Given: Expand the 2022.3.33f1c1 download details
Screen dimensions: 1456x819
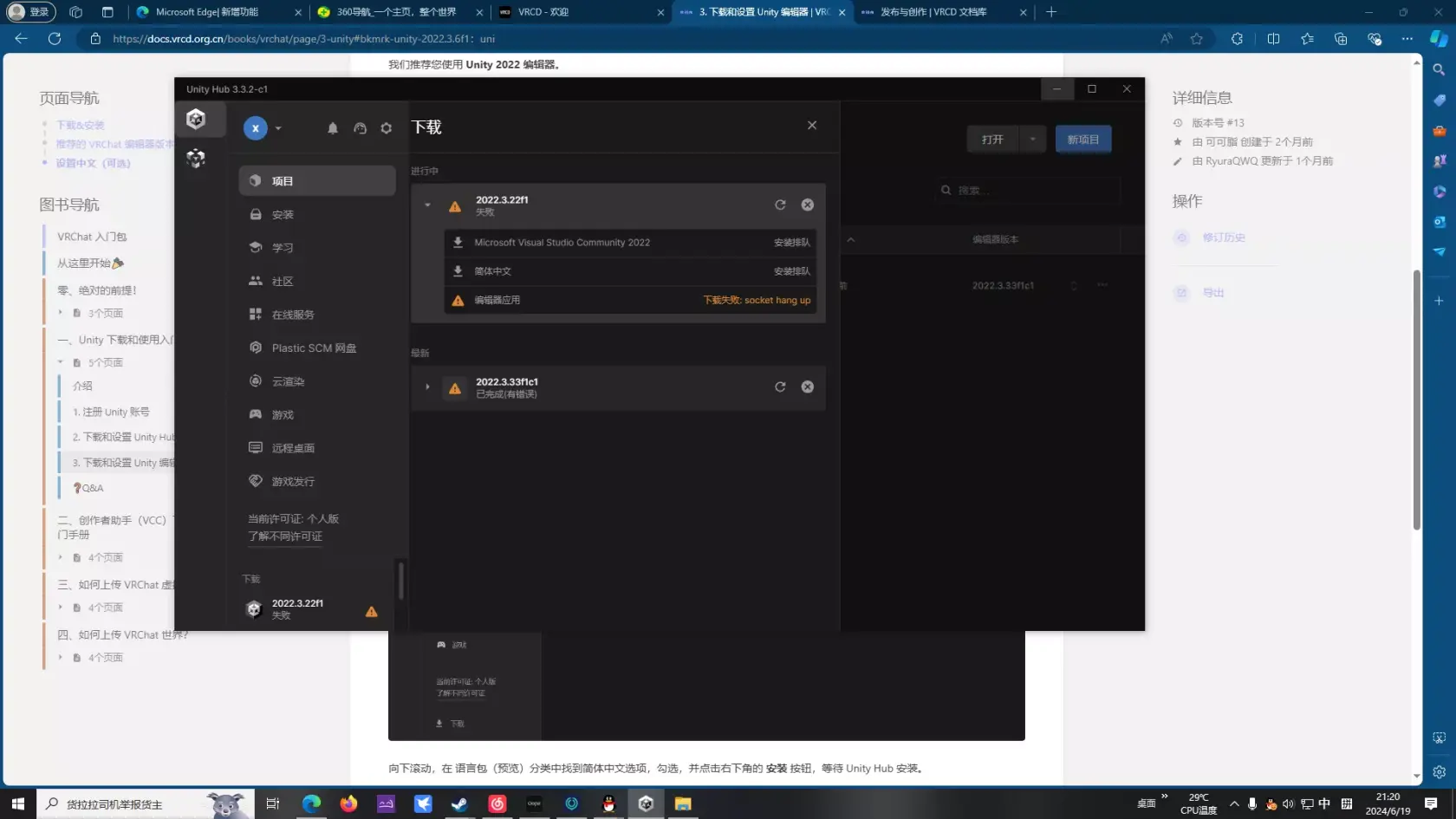Looking at the screenshot, I should pyautogui.click(x=427, y=387).
